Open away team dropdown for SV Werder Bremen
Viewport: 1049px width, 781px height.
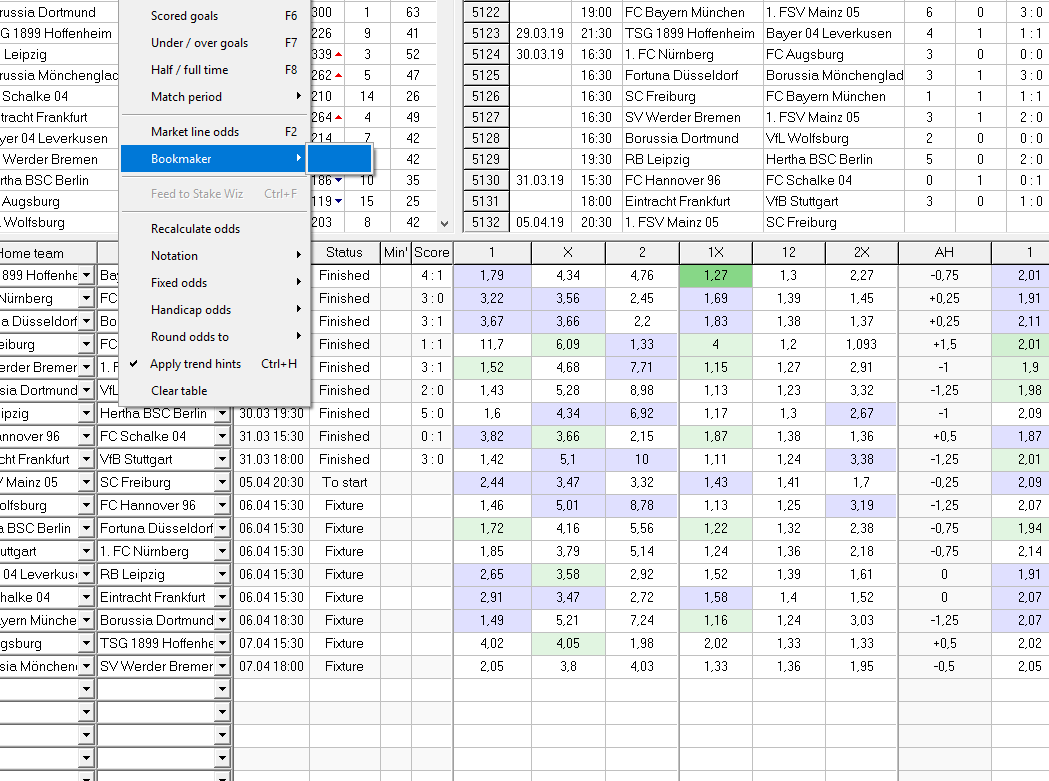coord(223,667)
